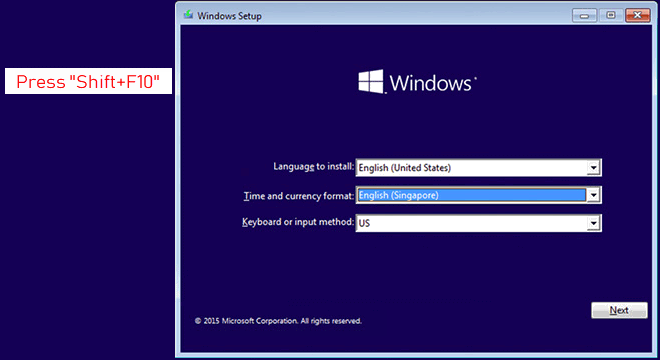The image size is (660, 360).
Task: Click the "Keyboard or input method:" label
Action: [x=298, y=222]
